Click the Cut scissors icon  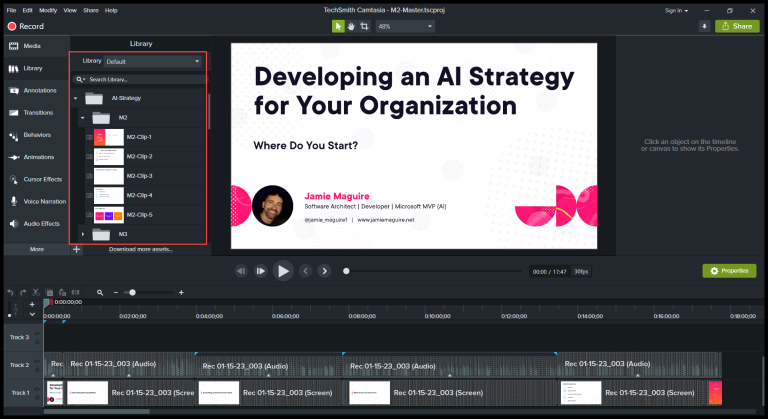[36, 293]
